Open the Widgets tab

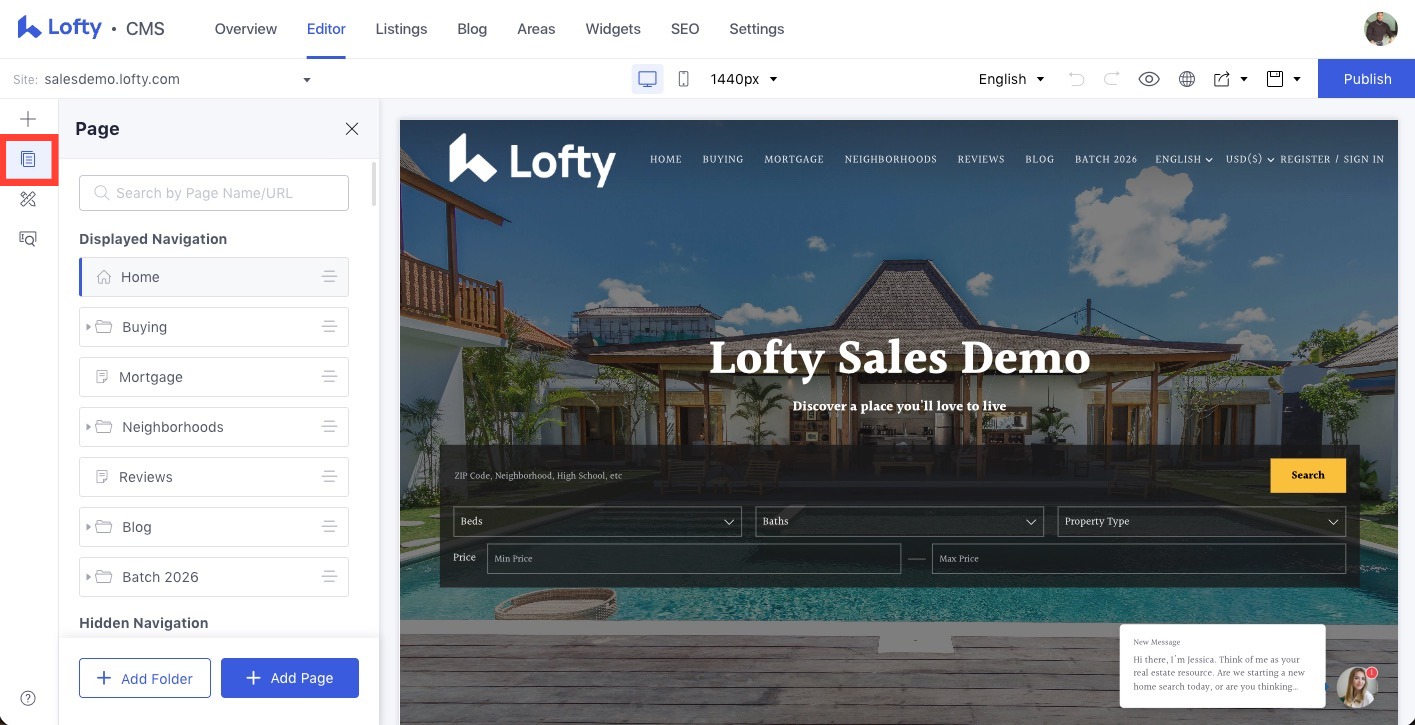coord(613,29)
